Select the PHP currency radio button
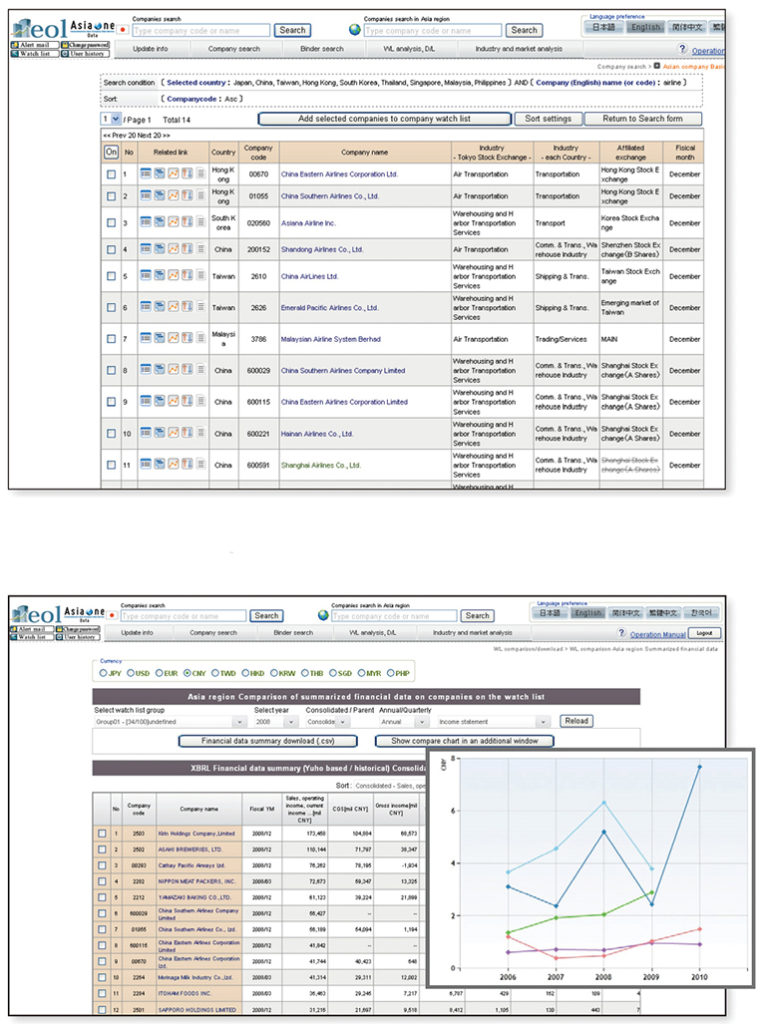The image size is (766, 1024). [391, 673]
